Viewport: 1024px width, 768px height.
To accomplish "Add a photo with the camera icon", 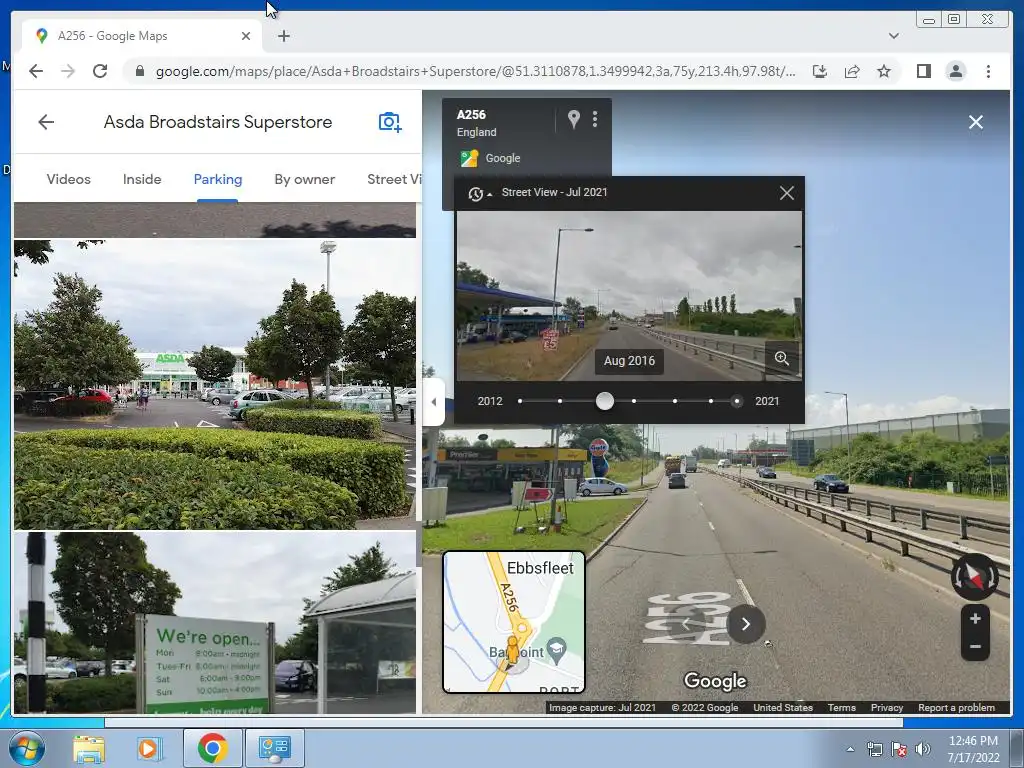I will 389,122.
